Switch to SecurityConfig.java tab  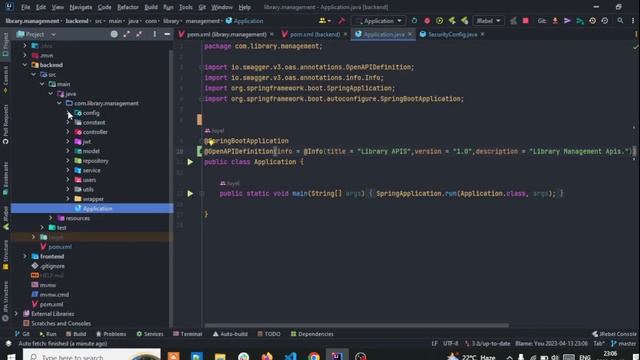coord(452,34)
